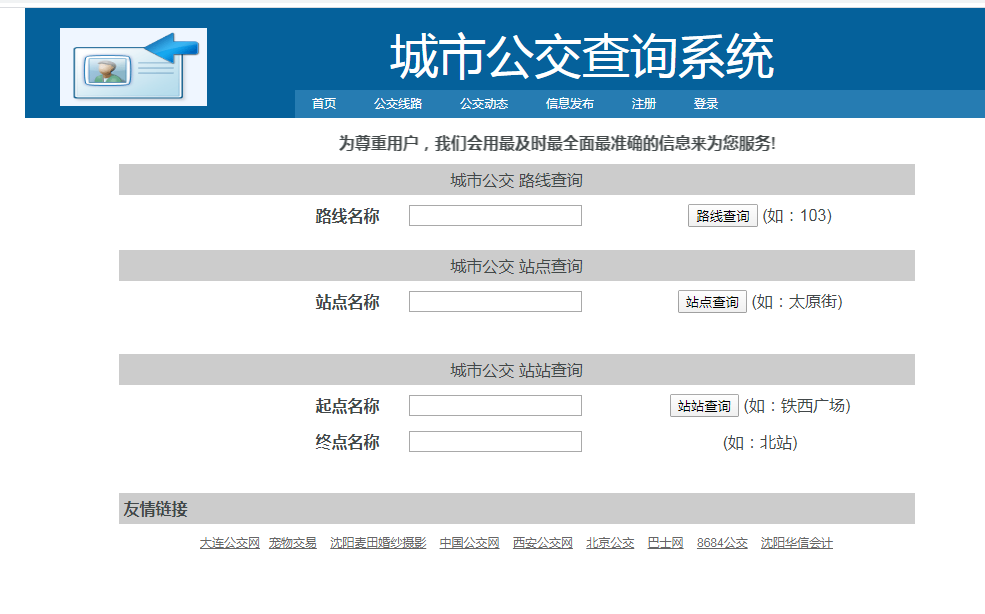Open the 大连公交网 link

230,543
